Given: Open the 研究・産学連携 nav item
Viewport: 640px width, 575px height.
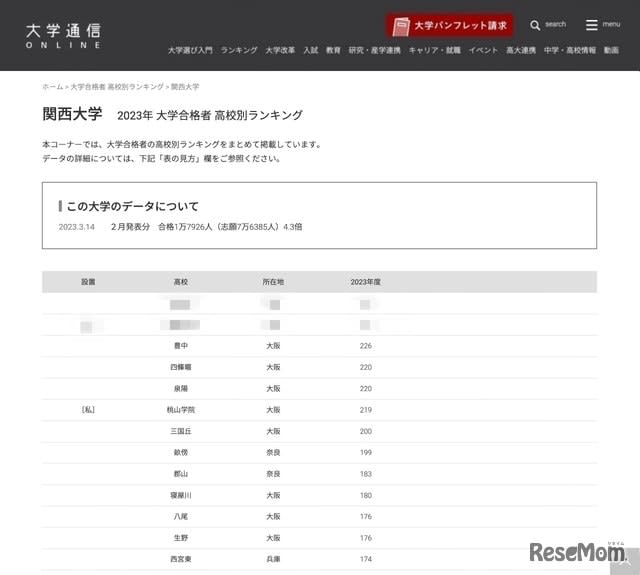Looking at the screenshot, I should point(375,50).
